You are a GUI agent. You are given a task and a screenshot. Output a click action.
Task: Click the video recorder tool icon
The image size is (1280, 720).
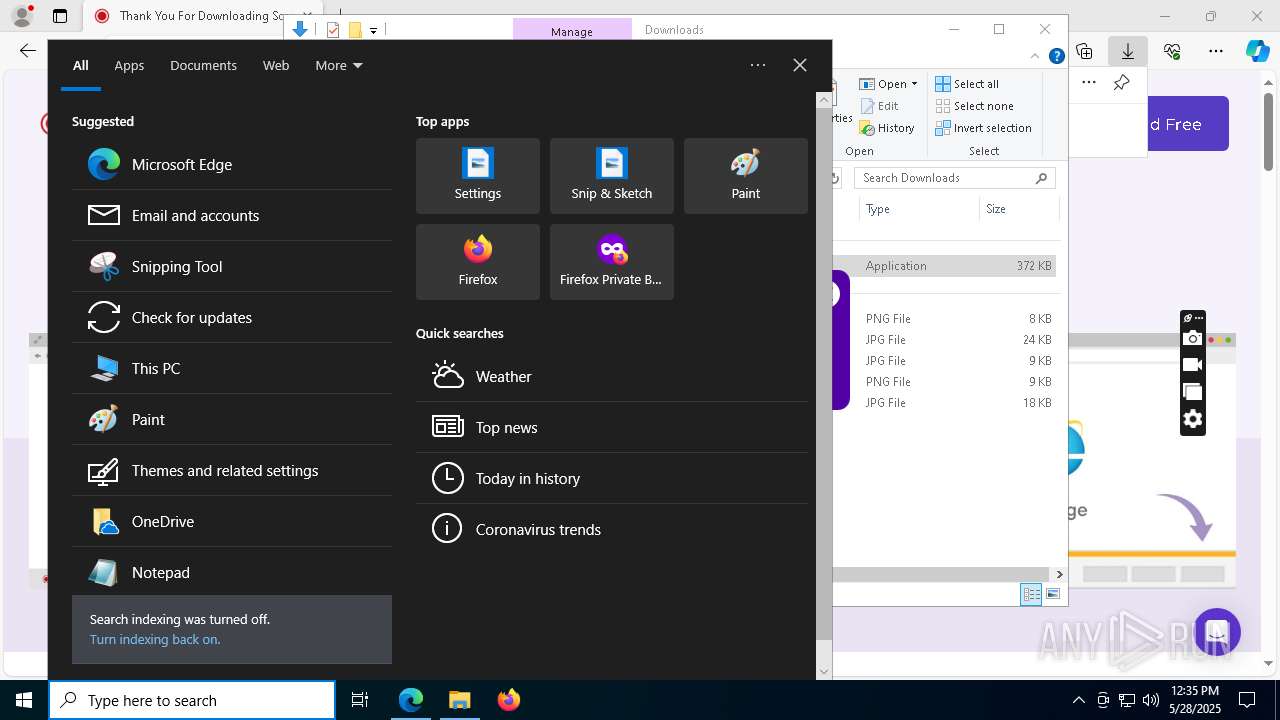point(1192,365)
